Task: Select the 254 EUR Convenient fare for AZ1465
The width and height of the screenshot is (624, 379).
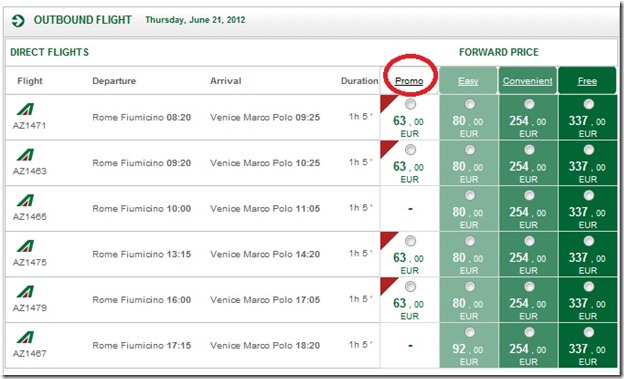Action: click(x=529, y=195)
